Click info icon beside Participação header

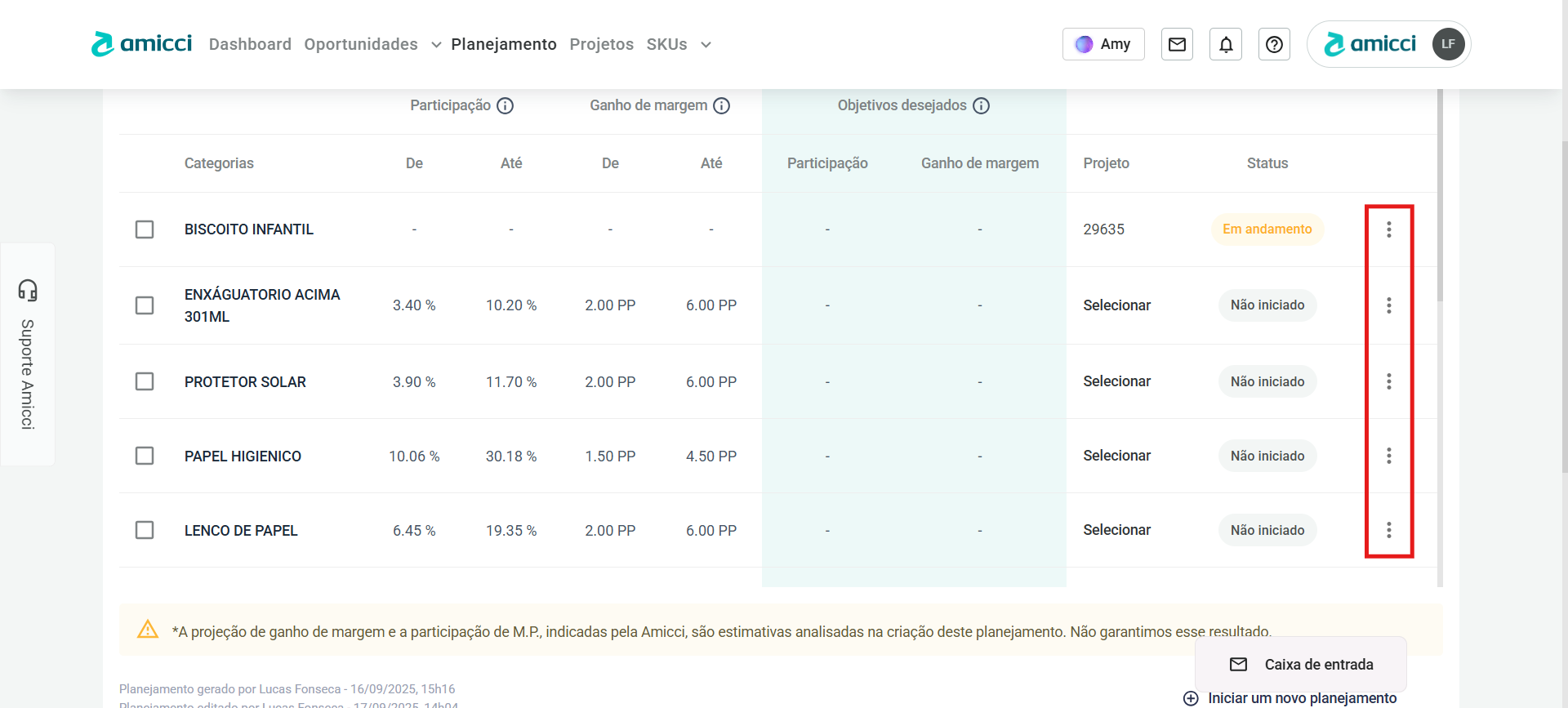506,105
